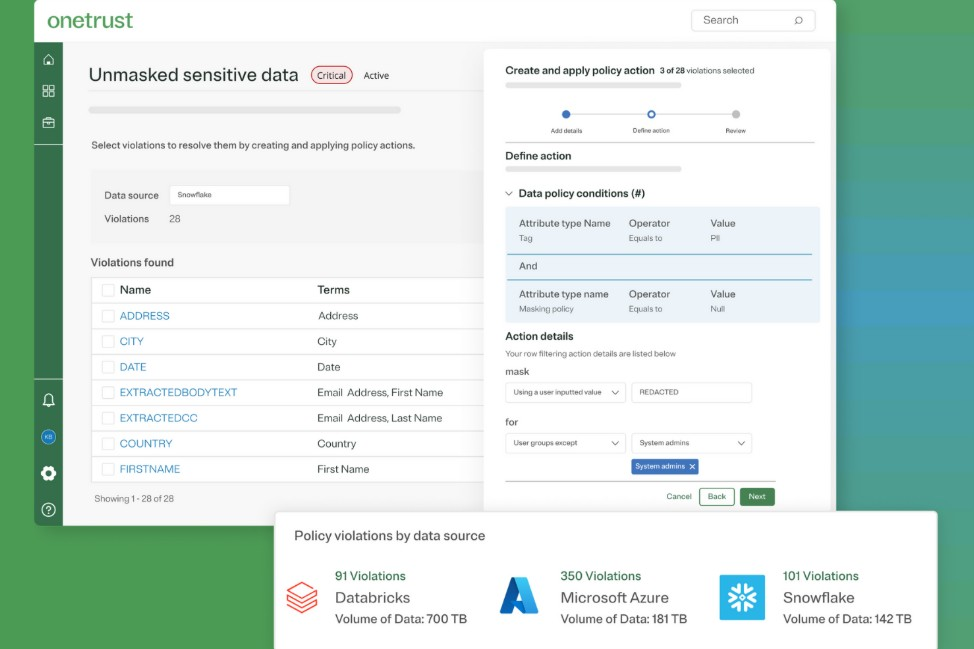974x649 pixels.
Task: Select the Databricks data source icon
Action: (x=302, y=597)
